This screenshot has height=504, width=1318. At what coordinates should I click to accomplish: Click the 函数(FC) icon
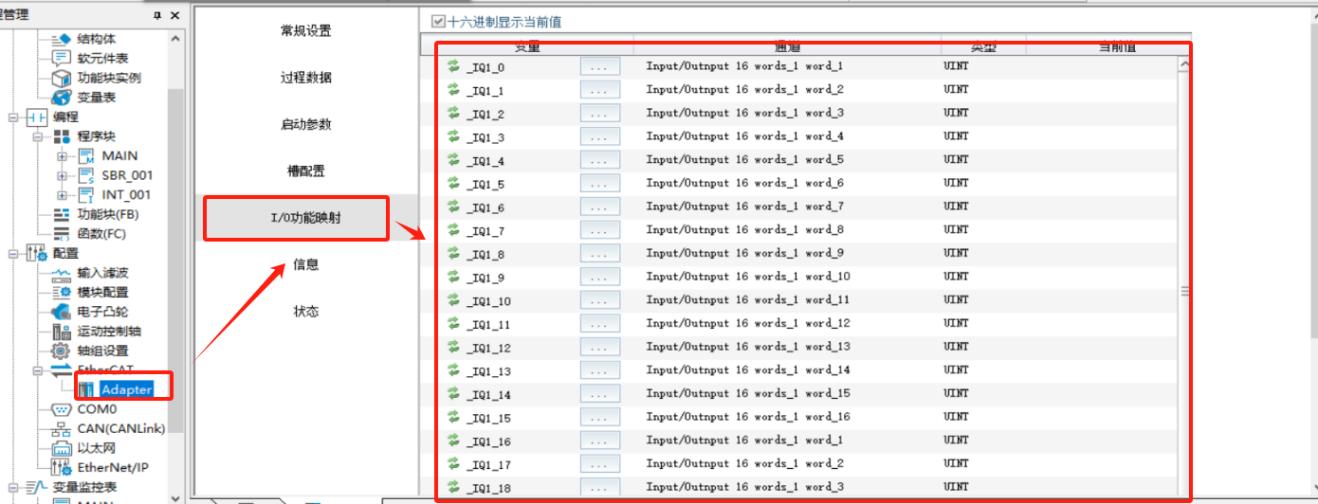coord(61,234)
